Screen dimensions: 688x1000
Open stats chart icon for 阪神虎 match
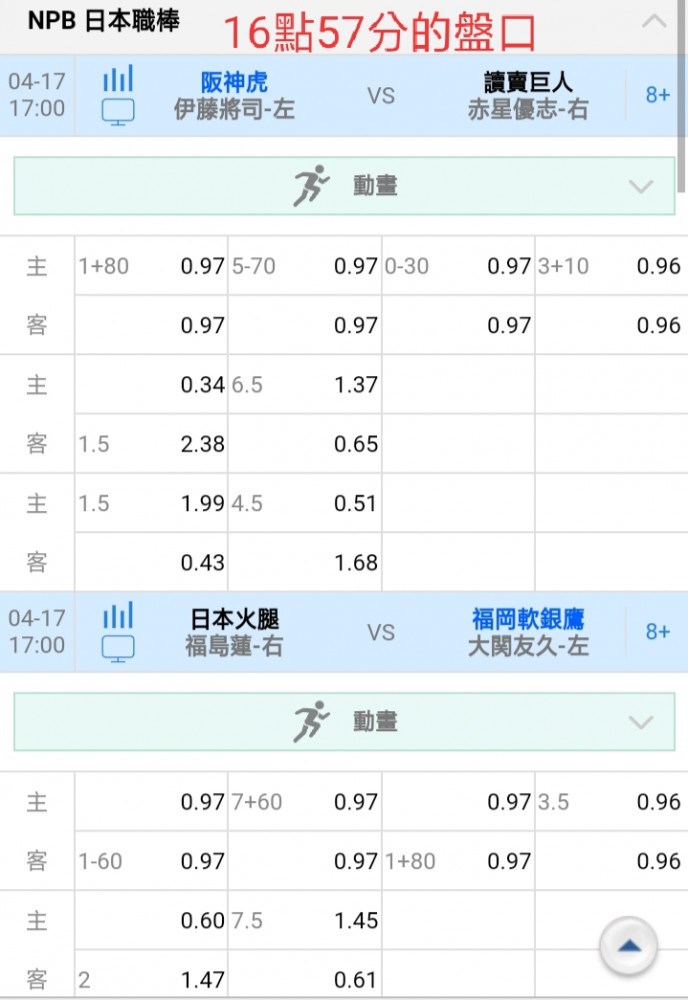(x=118, y=78)
